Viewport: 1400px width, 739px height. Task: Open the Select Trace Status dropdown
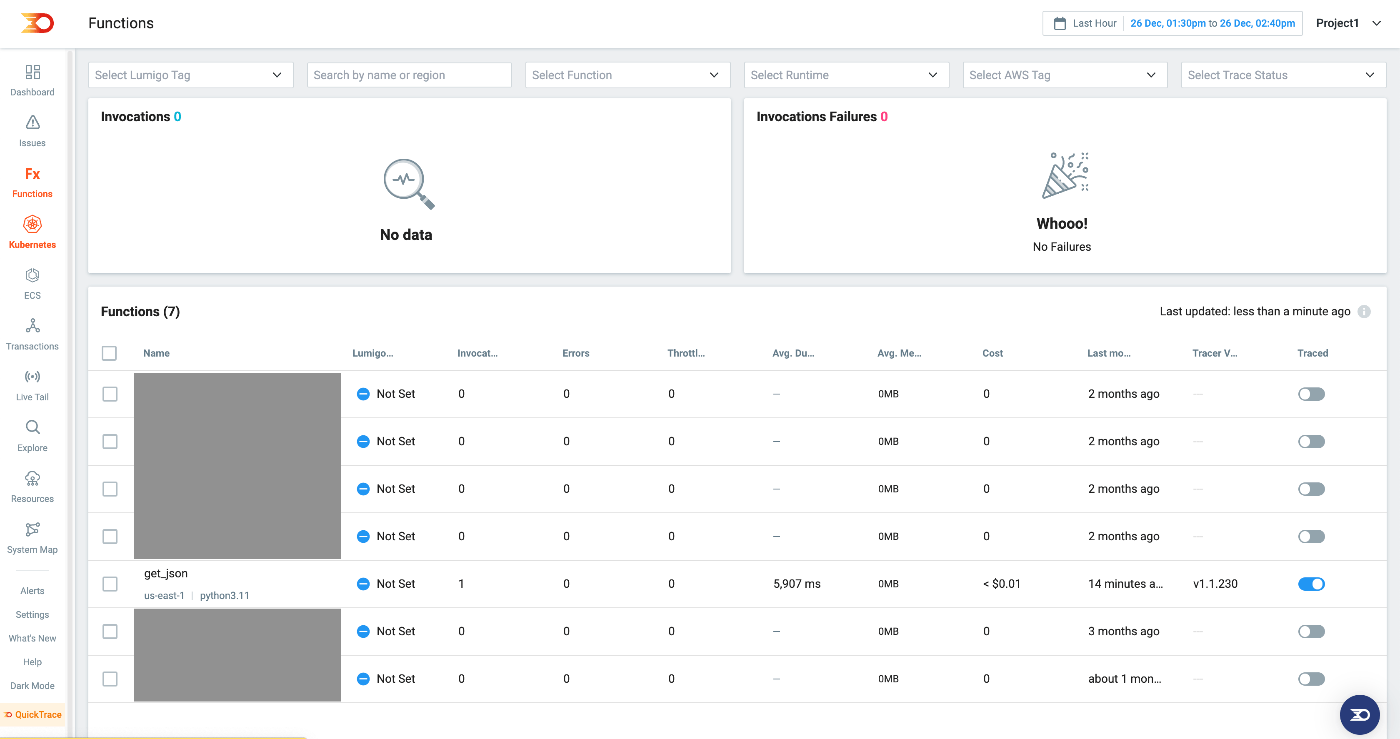click(x=1284, y=75)
